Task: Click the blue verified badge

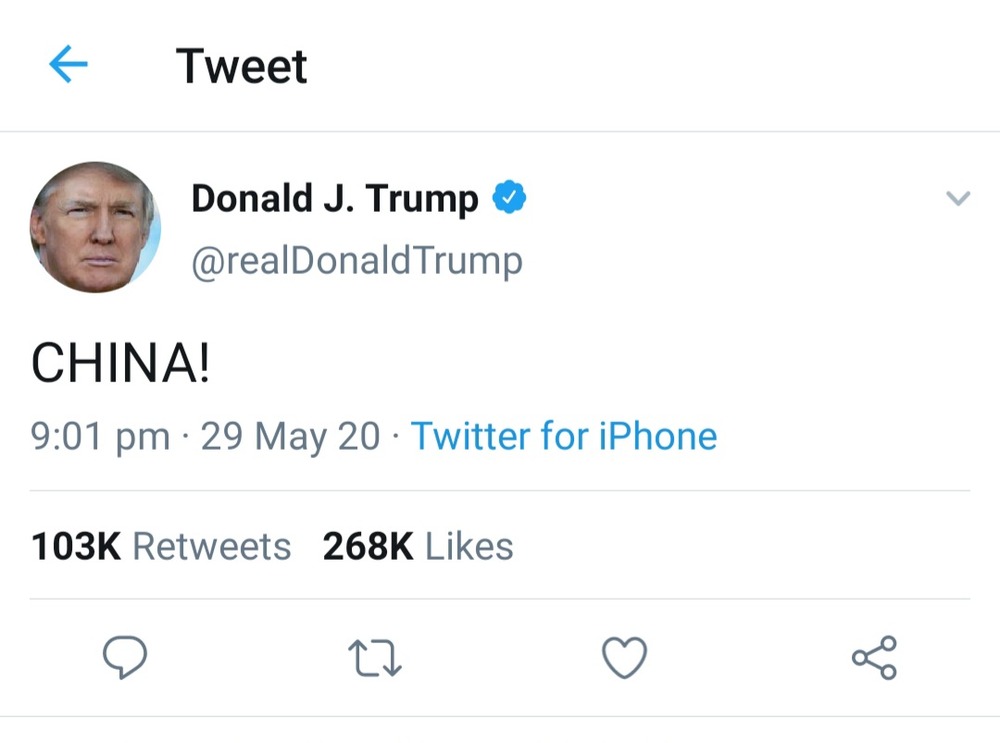Action: [510, 199]
